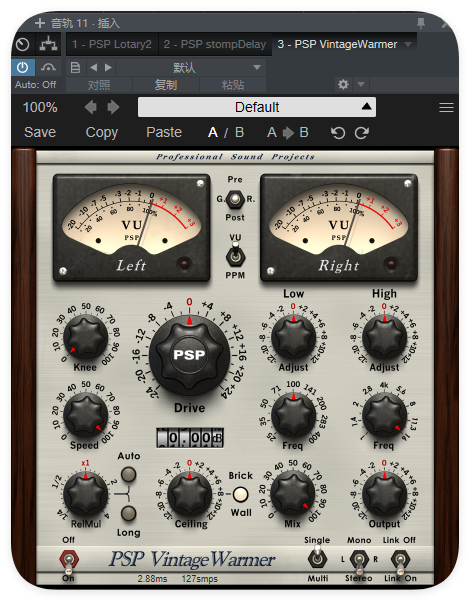The image size is (470, 601).
Task: Click the Output knob
Action: 385,494
